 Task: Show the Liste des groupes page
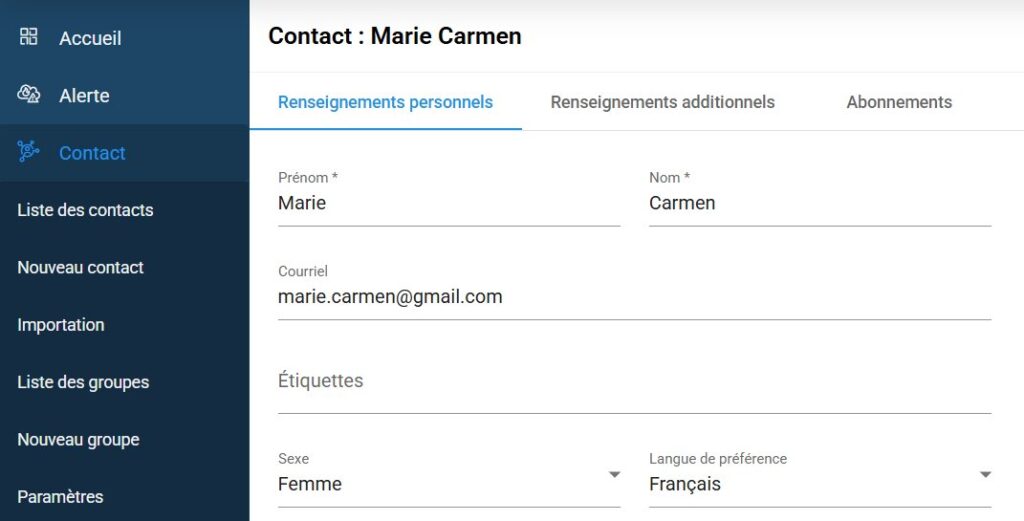pyautogui.click(x=83, y=382)
